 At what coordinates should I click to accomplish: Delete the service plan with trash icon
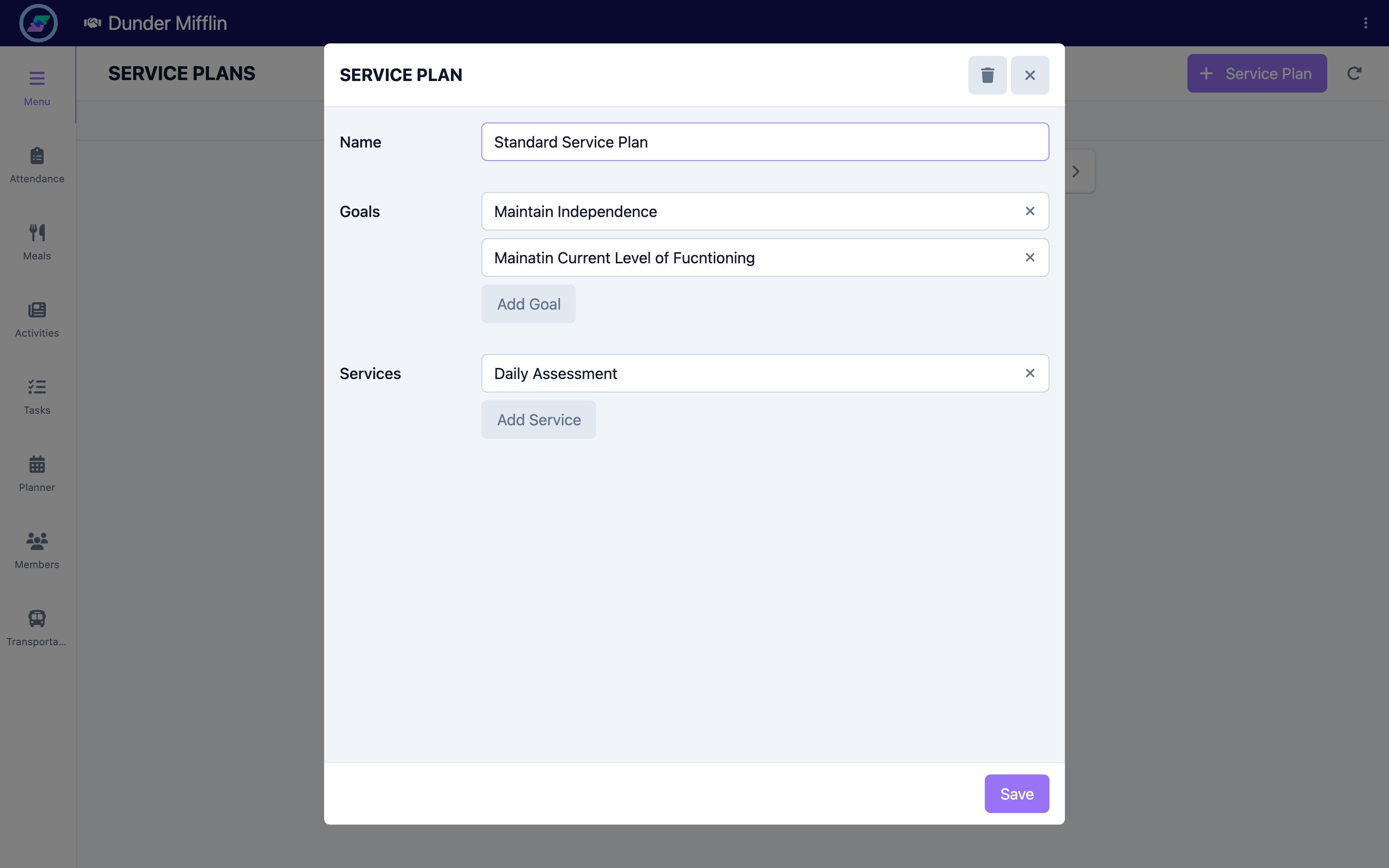[x=987, y=75]
